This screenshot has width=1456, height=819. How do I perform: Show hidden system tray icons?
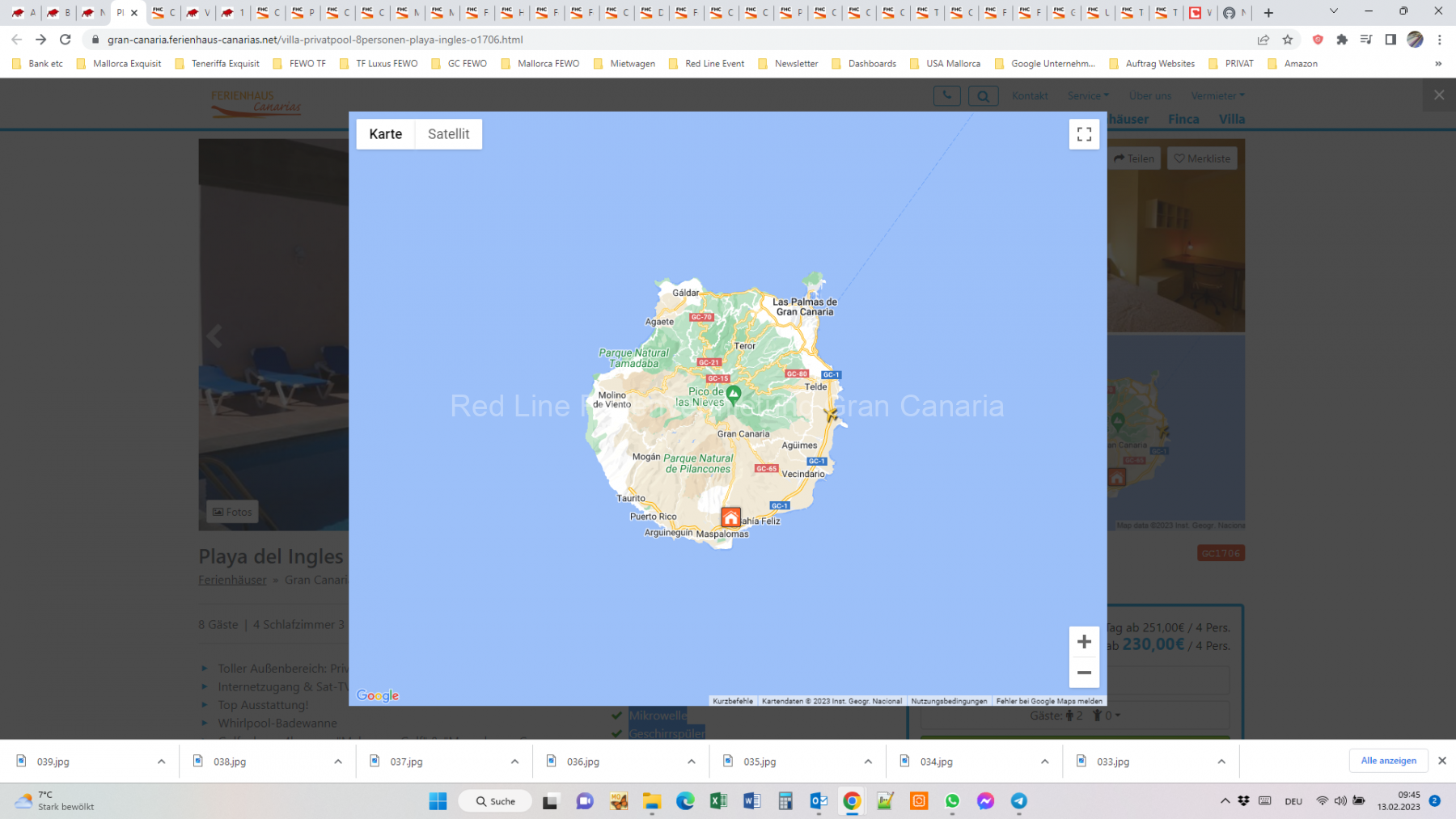pos(1225,801)
